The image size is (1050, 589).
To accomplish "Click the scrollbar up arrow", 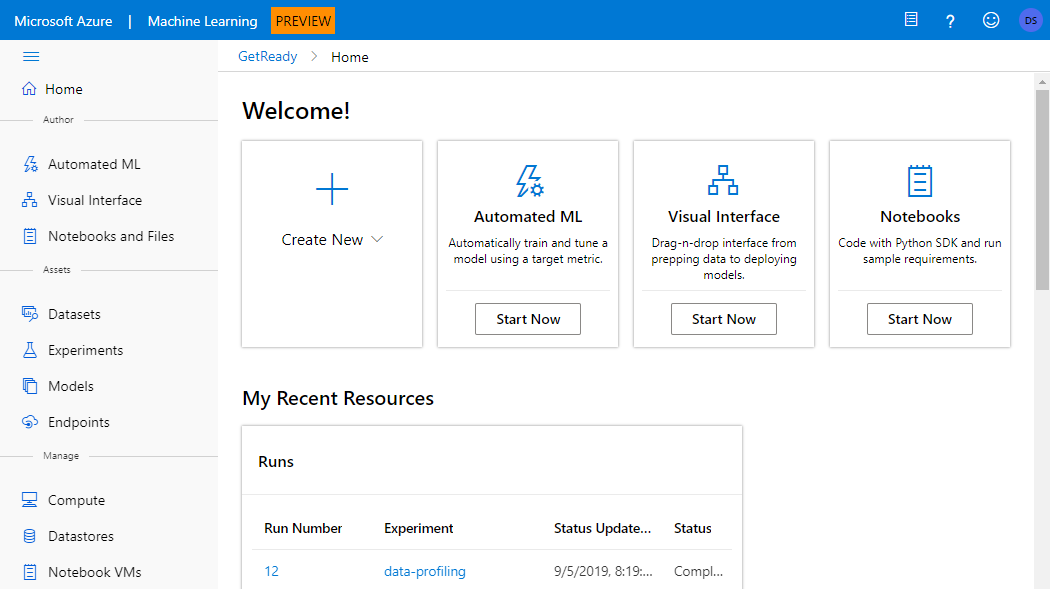I will pyautogui.click(x=1042, y=82).
